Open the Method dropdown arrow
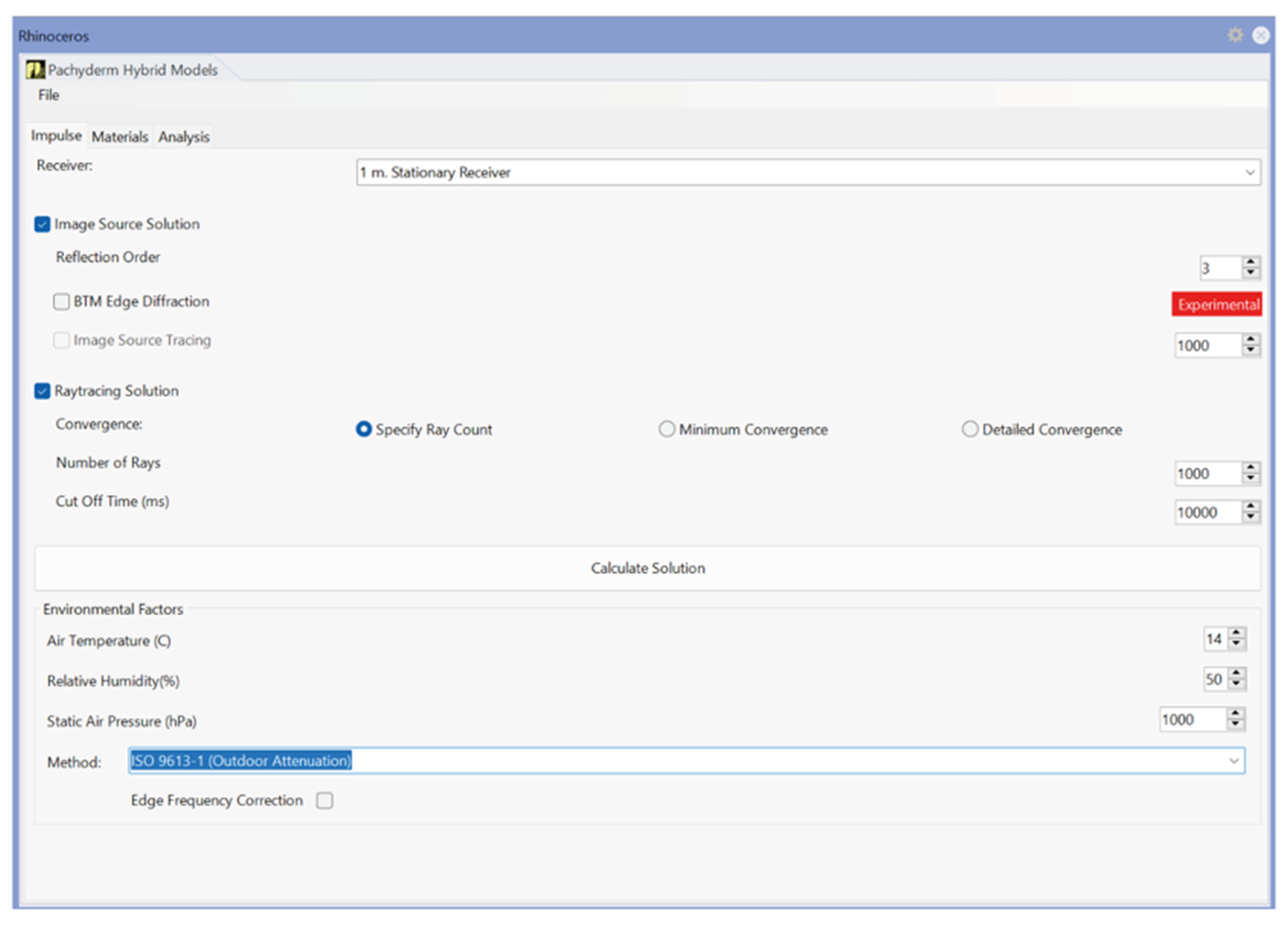 tap(1234, 761)
